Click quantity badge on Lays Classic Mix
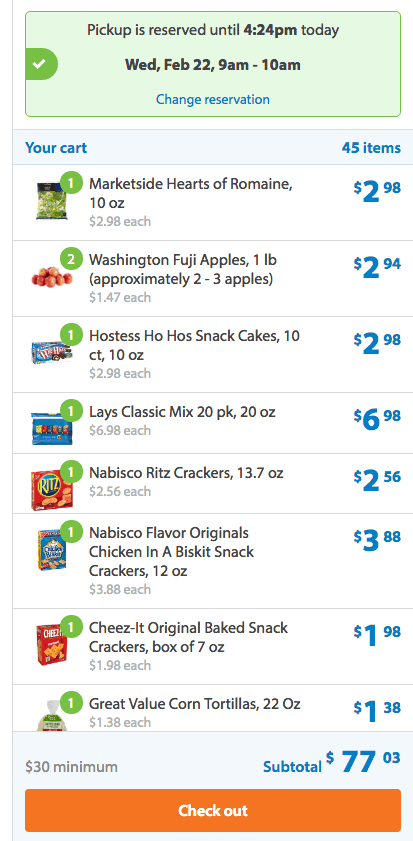 click(x=71, y=411)
